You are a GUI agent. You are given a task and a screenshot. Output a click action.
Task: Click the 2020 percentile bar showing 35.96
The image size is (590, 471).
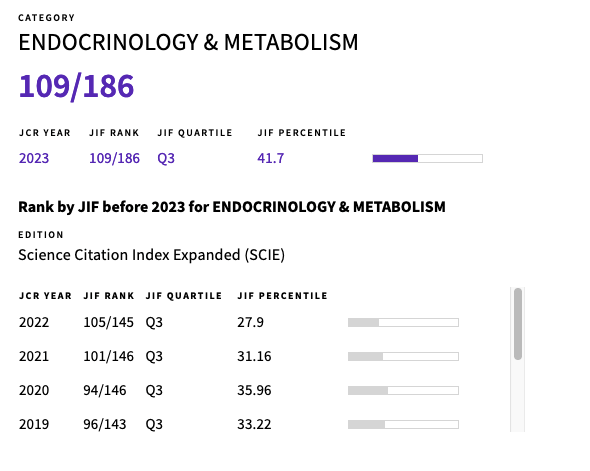pos(403,390)
